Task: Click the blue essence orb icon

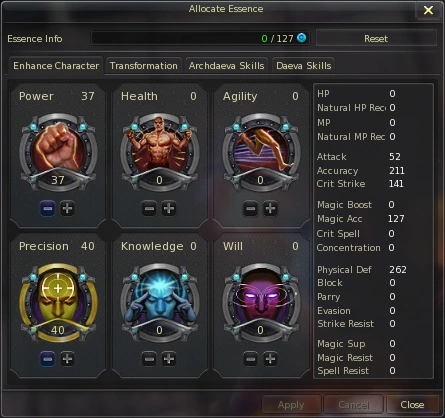Action: click(x=301, y=38)
